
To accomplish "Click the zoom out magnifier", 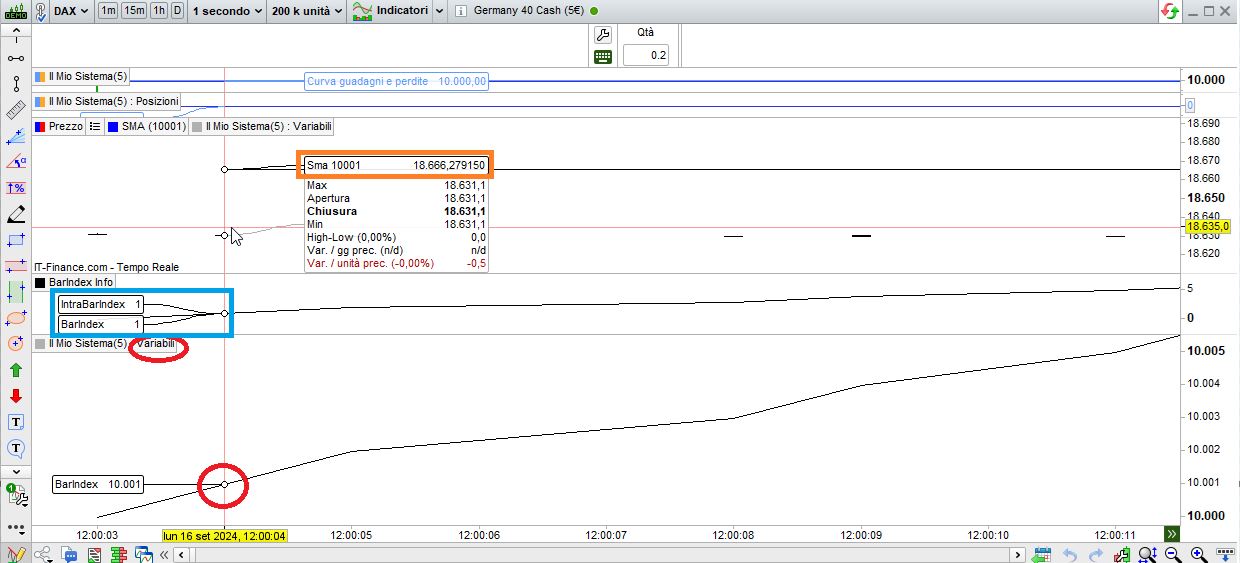I will click(1172, 554).
